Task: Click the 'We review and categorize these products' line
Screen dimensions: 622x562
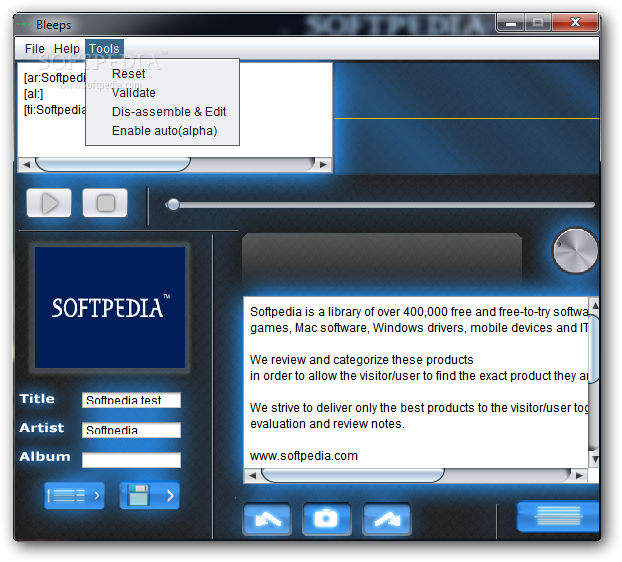Action: point(361,360)
